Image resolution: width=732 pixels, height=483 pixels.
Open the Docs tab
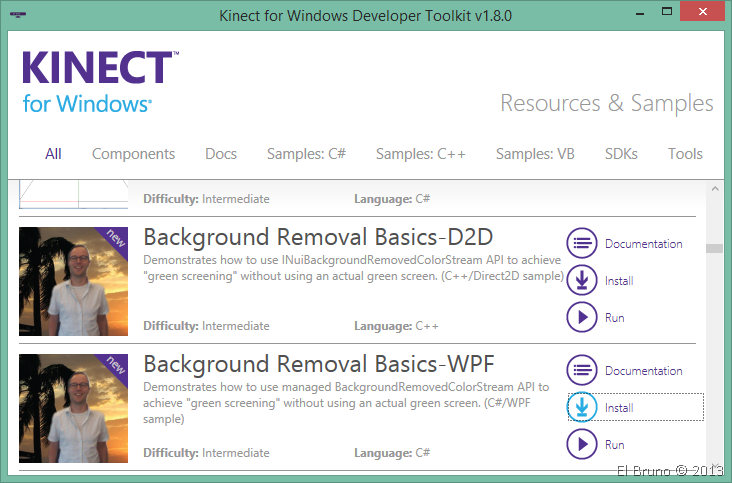pyautogui.click(x=221, y=154)
